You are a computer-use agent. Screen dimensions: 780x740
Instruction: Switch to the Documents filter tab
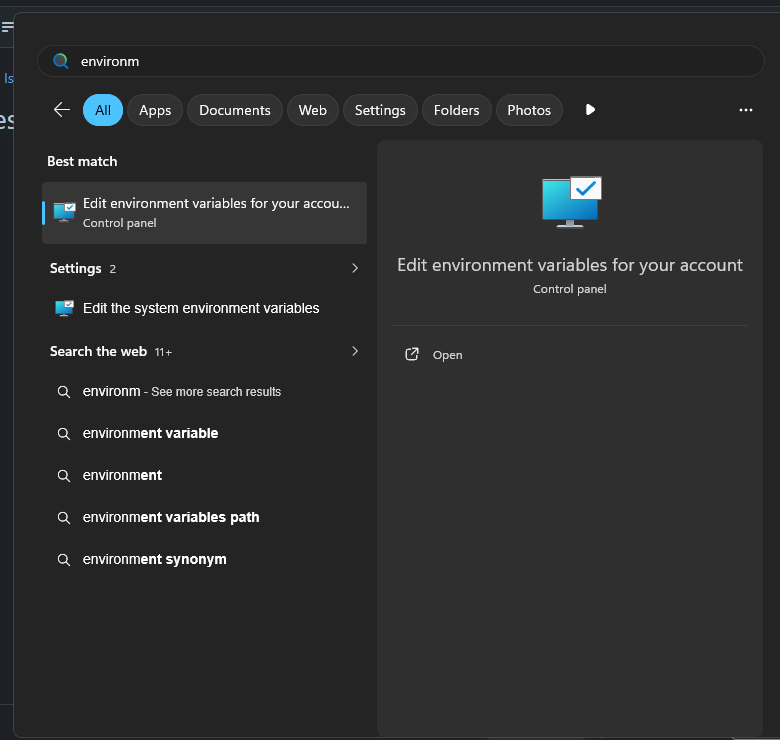(235, 110)
